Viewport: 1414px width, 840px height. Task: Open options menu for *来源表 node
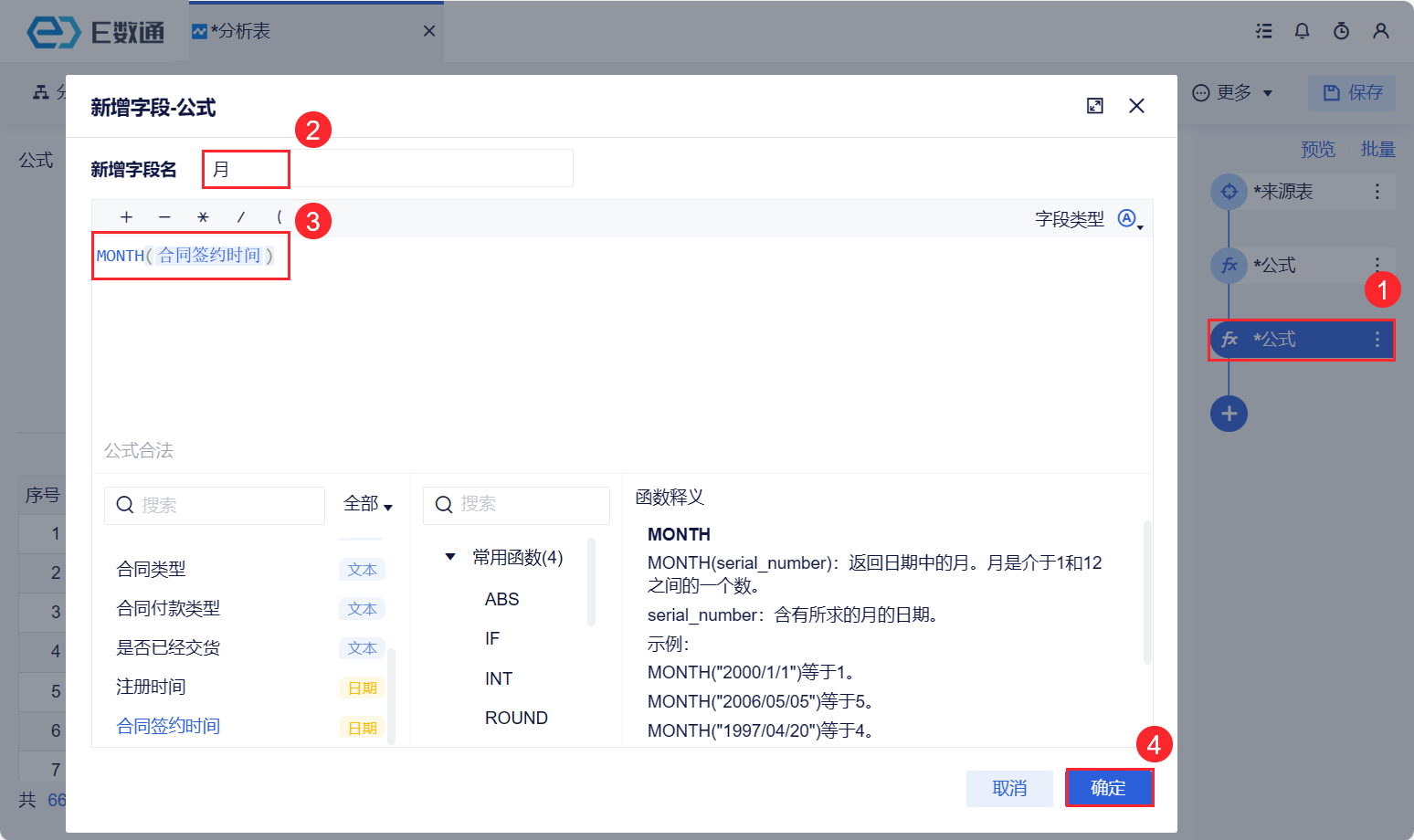tap(1377, 192)
